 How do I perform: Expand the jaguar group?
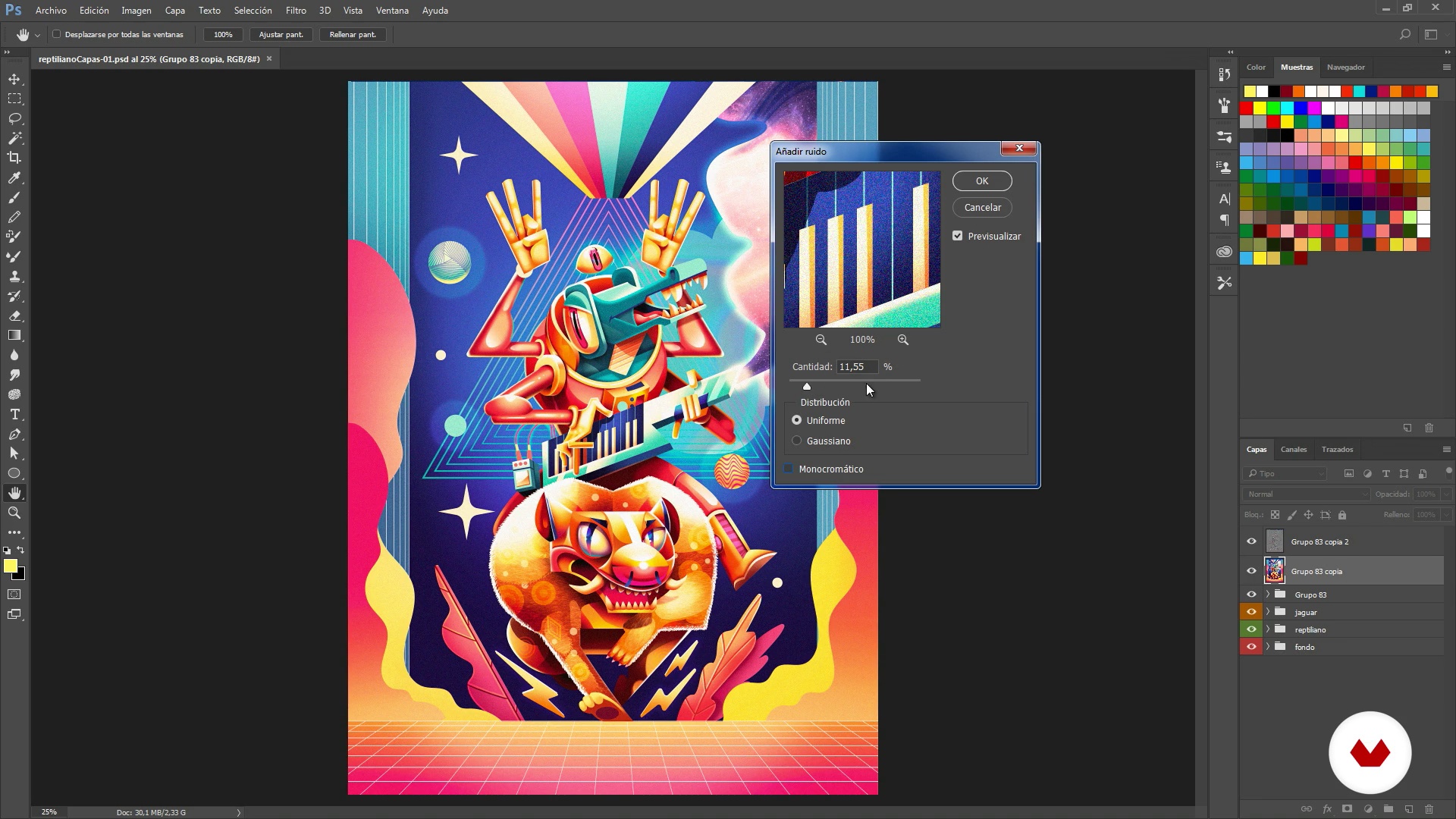tap(1268, 612)
